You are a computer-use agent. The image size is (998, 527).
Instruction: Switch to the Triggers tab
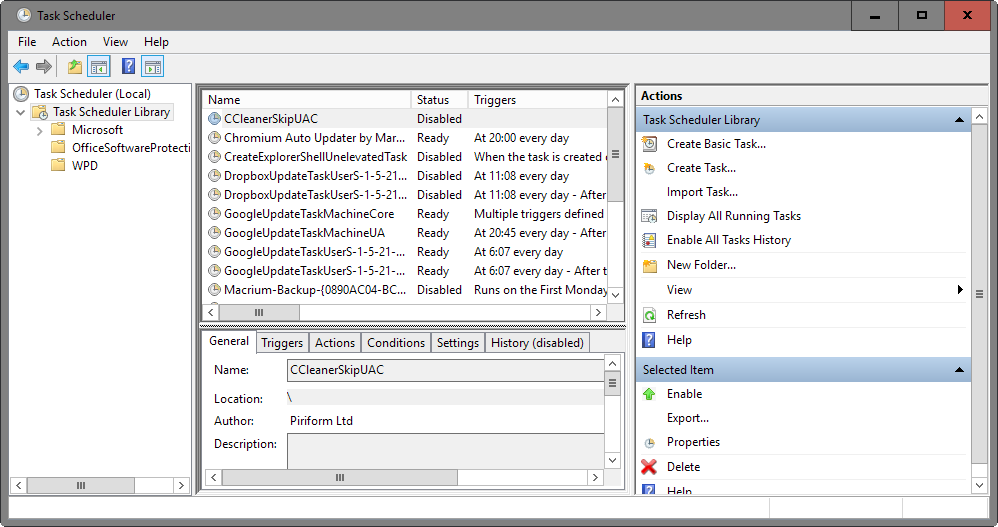[x=282, y=343]
